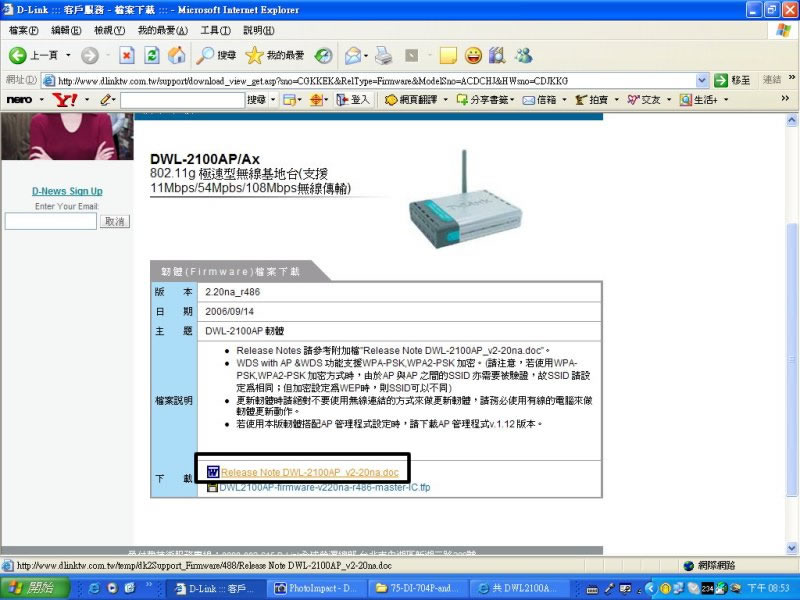
Task: Click the 取消 button under email field
Action: tap(115, 221)
